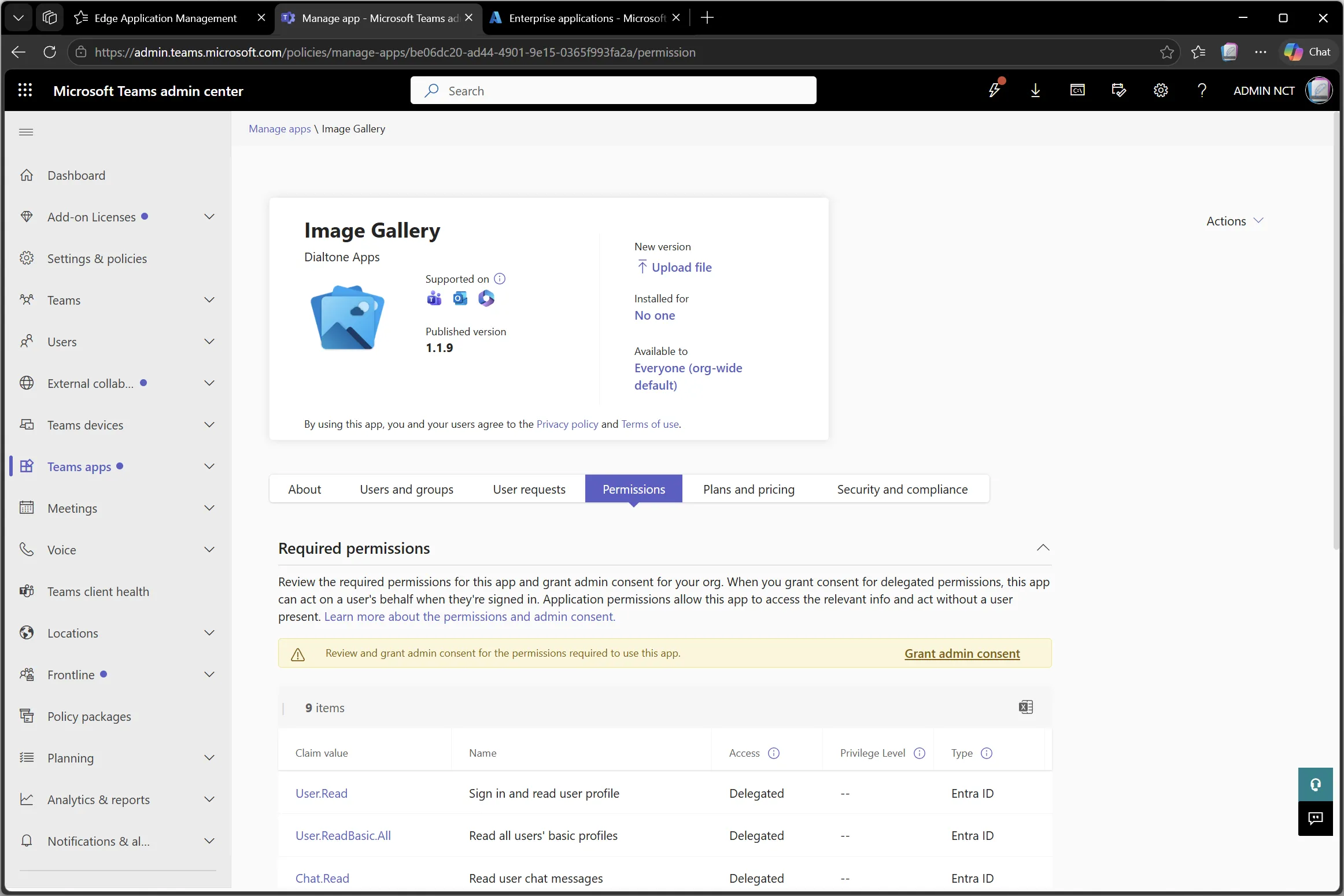Expand External collaboration section
The image size is (1344, 896).
[209, 383]
